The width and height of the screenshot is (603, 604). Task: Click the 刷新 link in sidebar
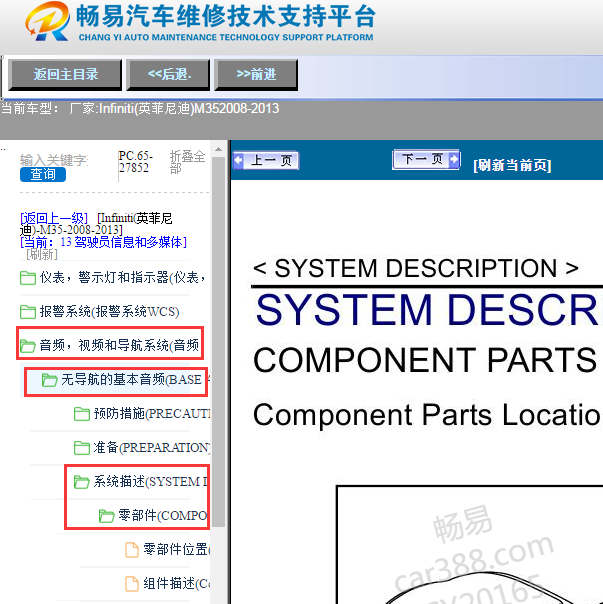[42, 254]
